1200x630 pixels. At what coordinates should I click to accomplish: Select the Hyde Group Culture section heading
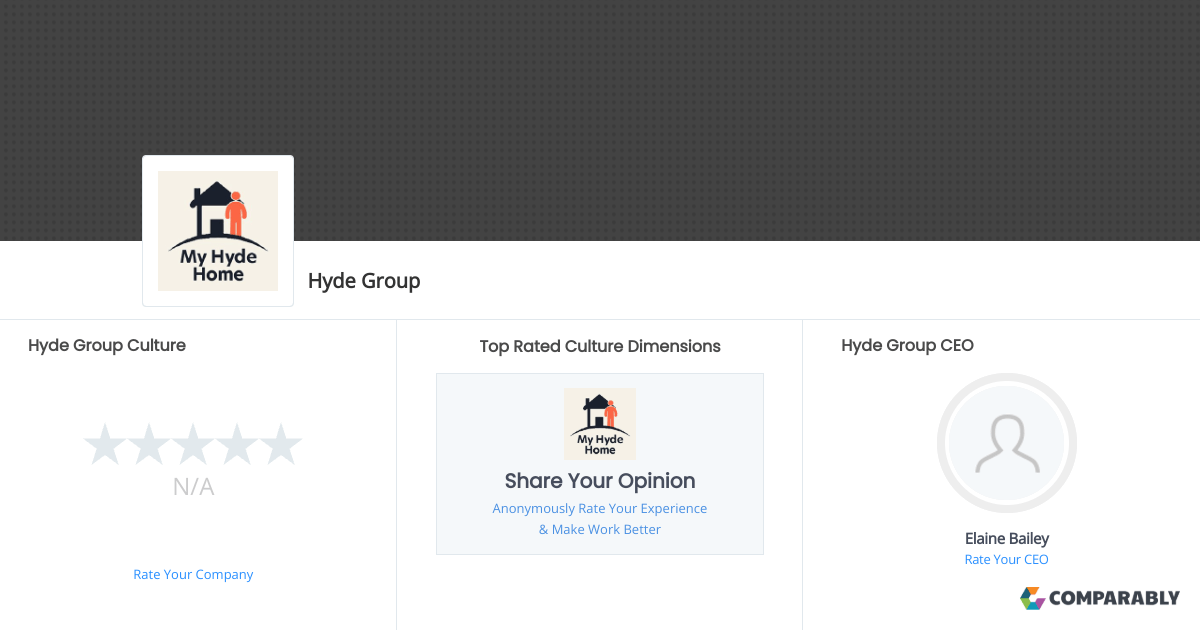pos(107,345)
